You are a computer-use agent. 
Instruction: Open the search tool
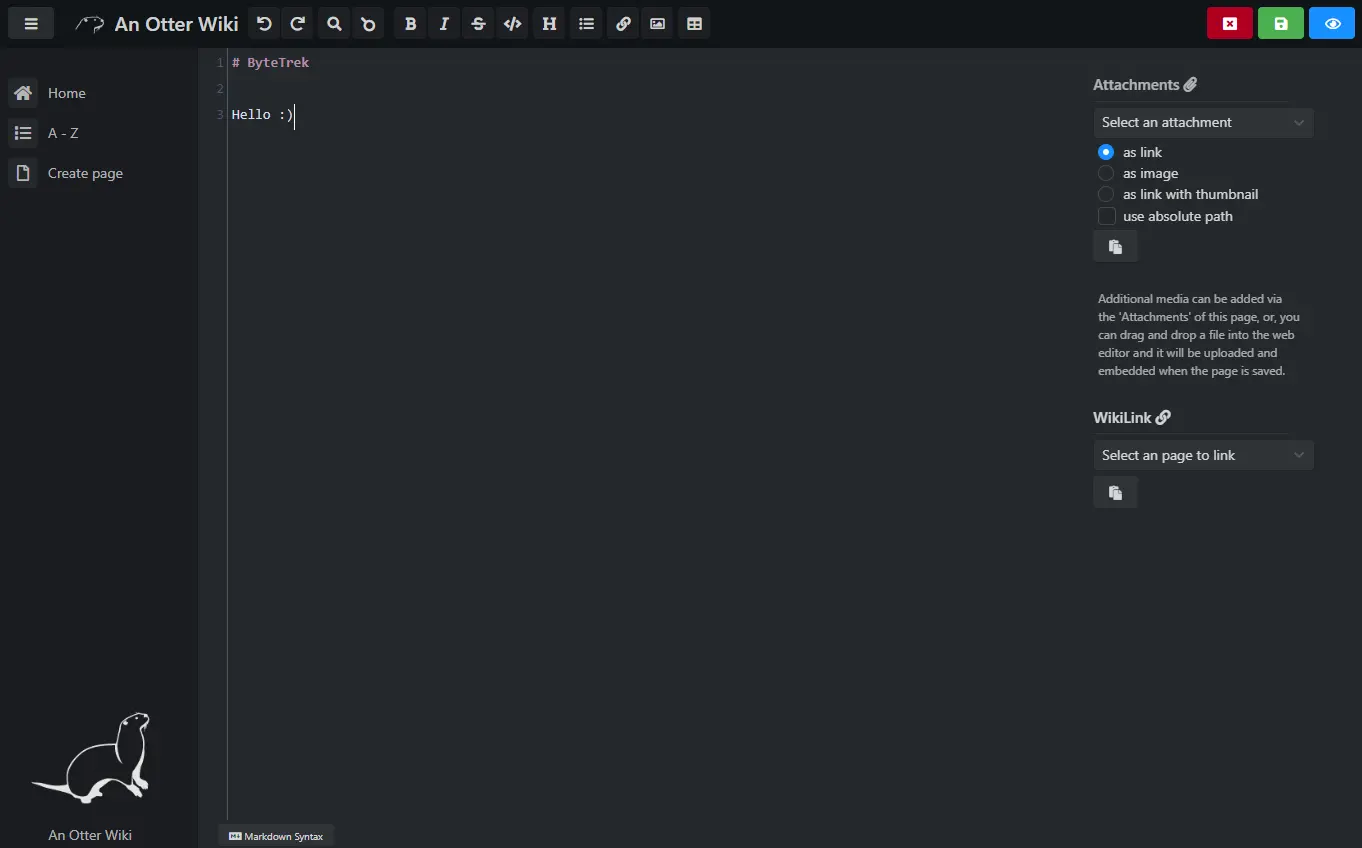pyautogui.click(x=333, y=23)
